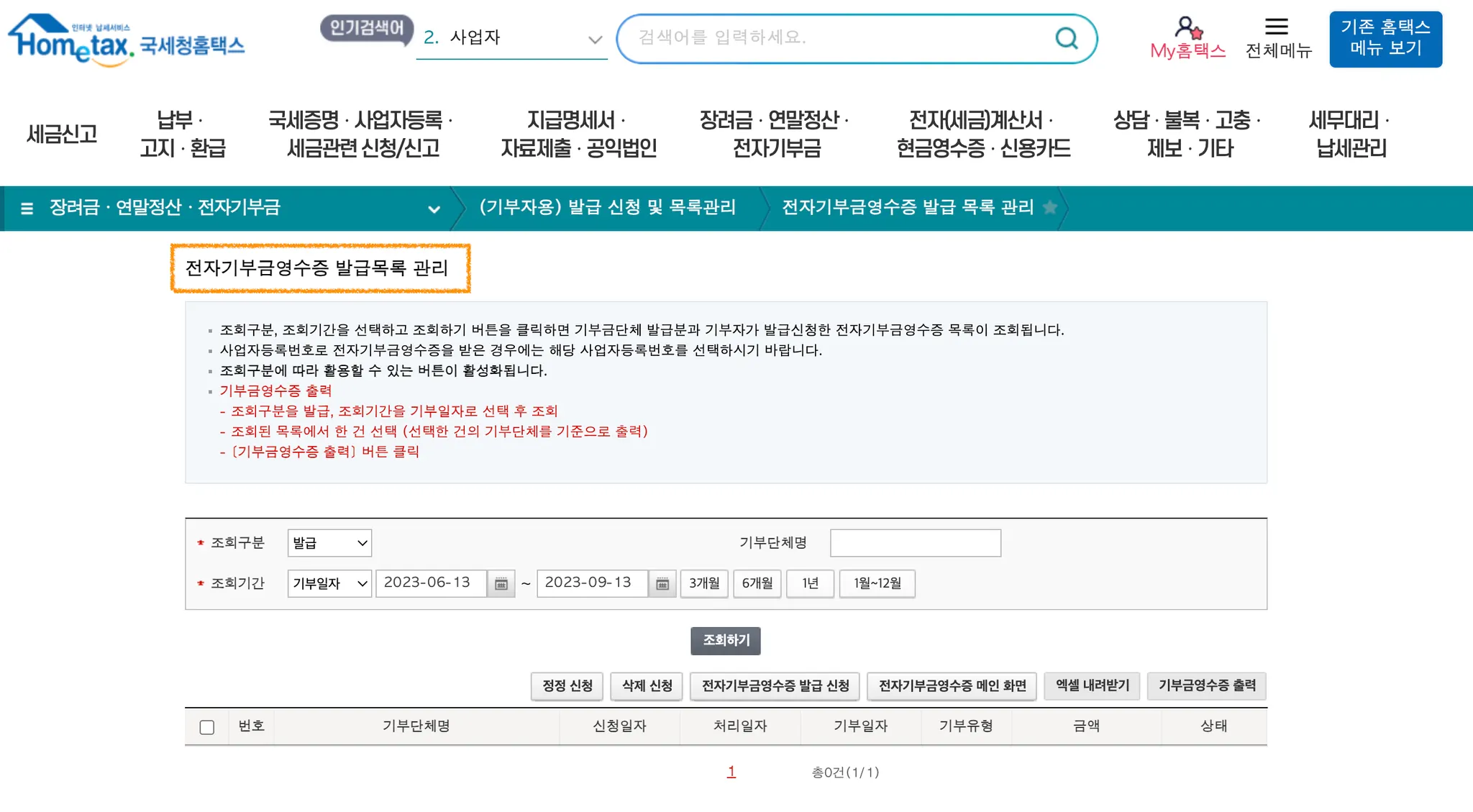
Task: Open start date calendar picker icon
Action: click(x=501, y=584)
